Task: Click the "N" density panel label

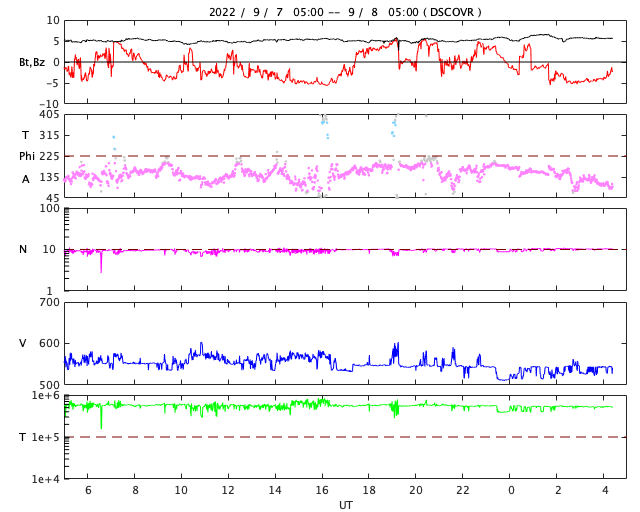Action: tap(23, 249)
